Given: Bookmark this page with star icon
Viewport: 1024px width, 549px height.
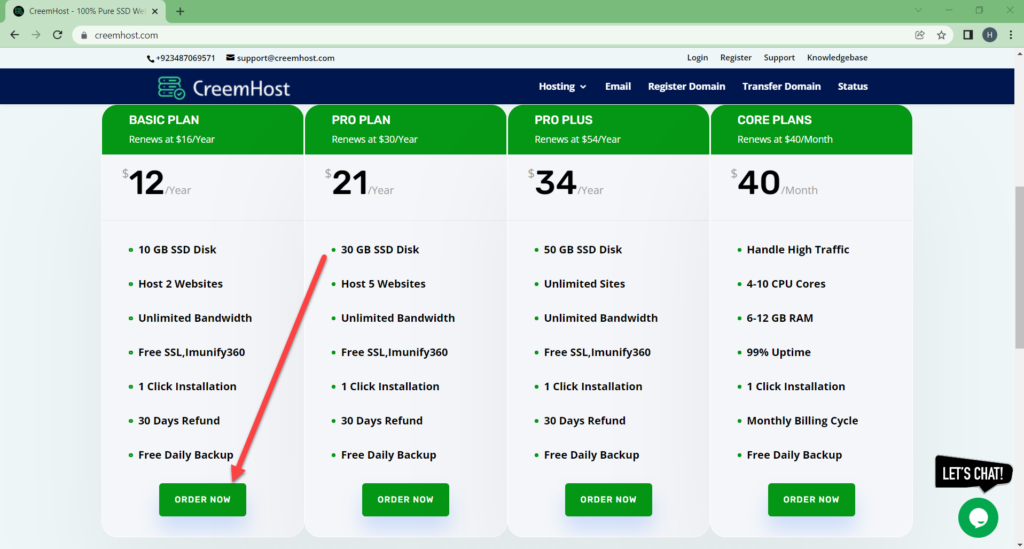Looking at the screenshot, I should click(941, 35).
